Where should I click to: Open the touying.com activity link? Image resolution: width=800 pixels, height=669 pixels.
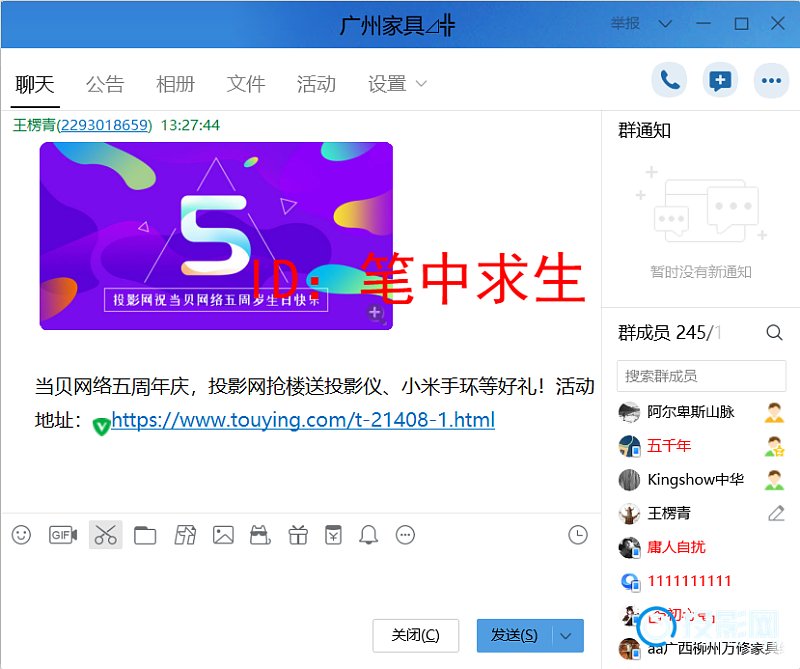click(x=303, y=420)
